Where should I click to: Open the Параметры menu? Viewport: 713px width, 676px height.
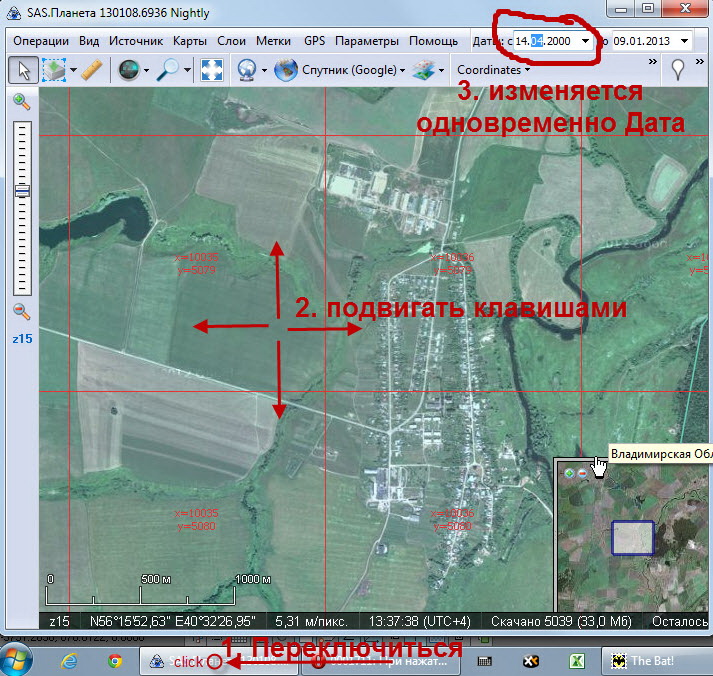point(367,41)
